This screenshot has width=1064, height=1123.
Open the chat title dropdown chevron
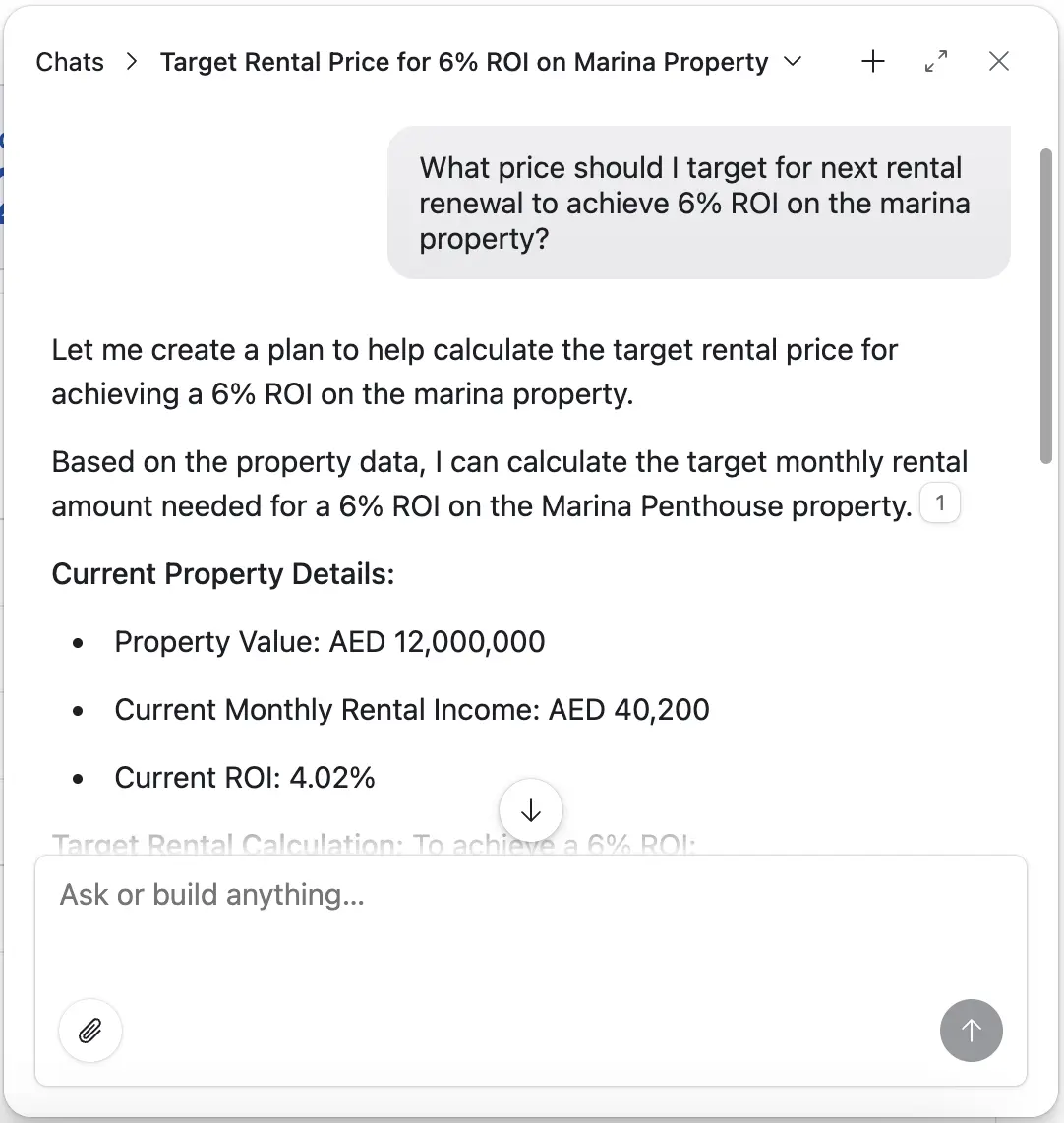pos(792,62)
